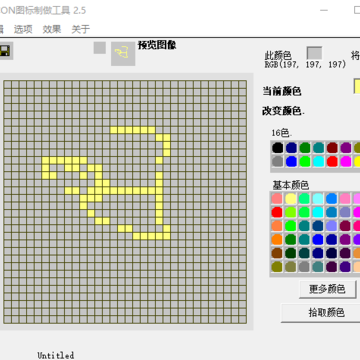The image size is (360, 360).
Task: Choose olive in 基本颜色 palette
Action: tap(277, 267)
